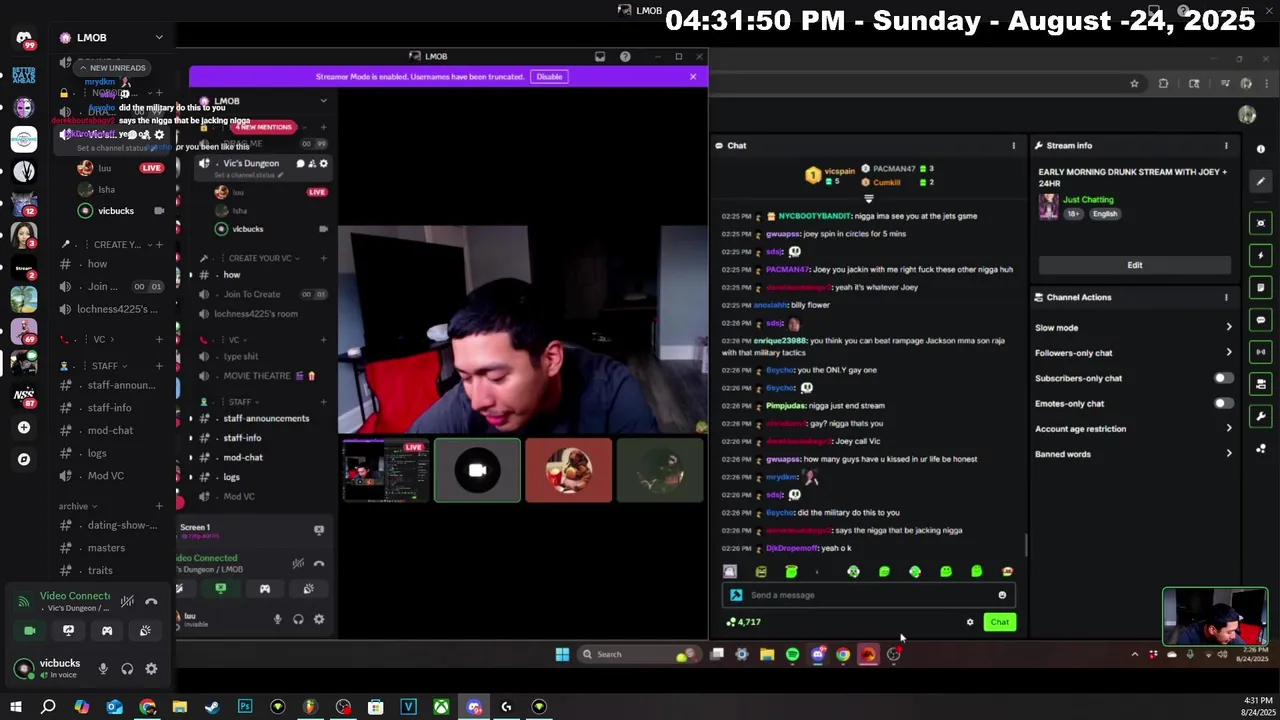Disable Streamer Mode in shared Discord window
1280x720 pixels.
(x=549, y=77)
